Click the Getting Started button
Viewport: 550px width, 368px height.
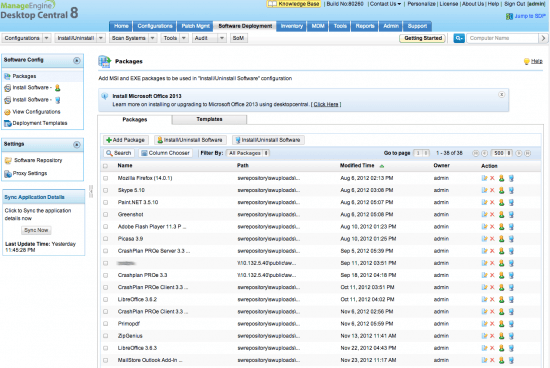(x=423, y=38)
